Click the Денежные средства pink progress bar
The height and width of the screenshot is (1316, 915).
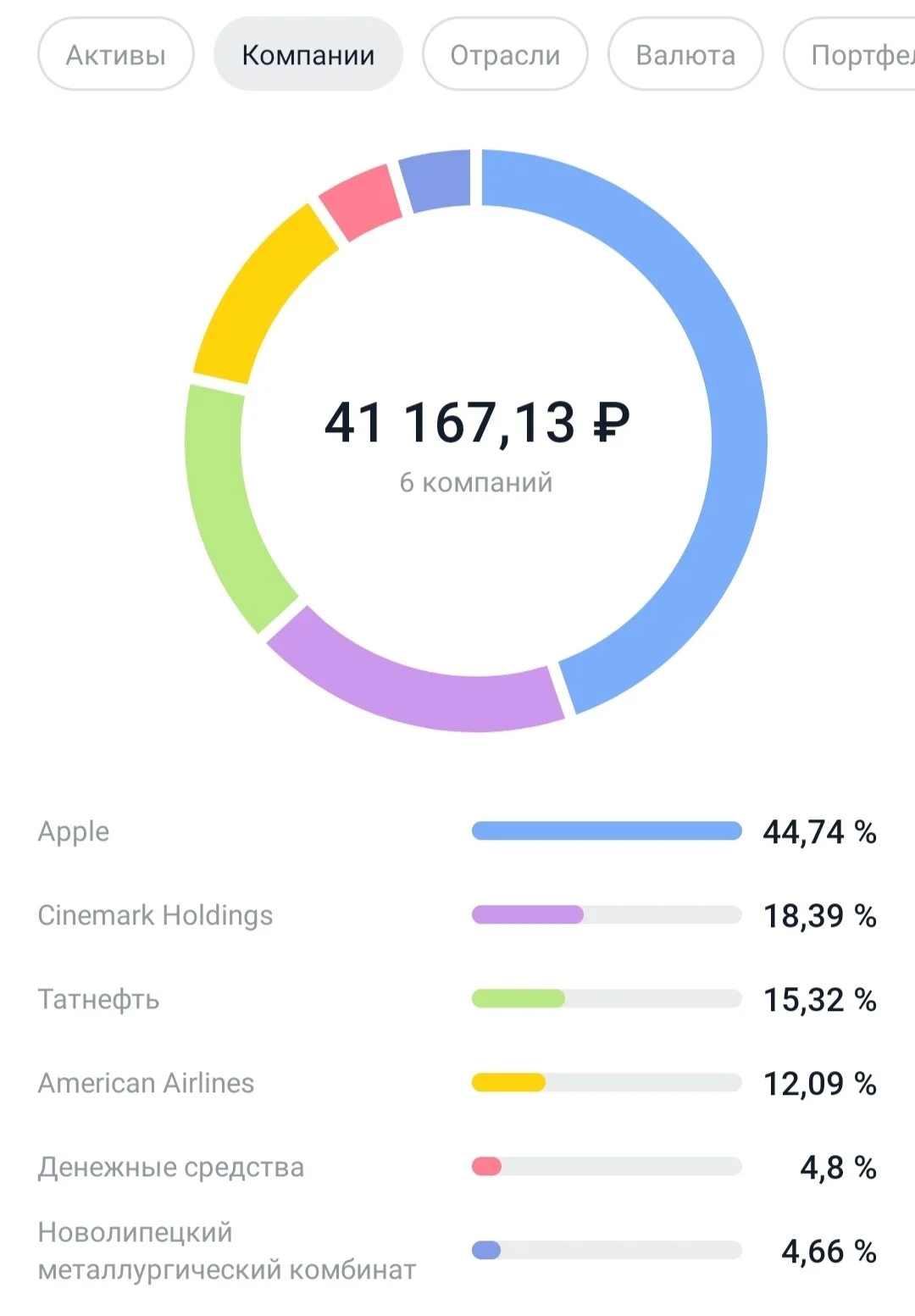(x=607, y=1166)
